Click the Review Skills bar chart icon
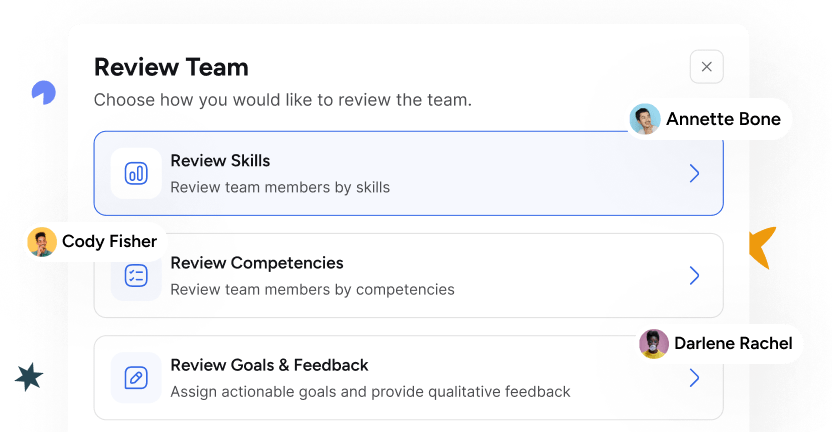The width and height of the screenshot is (832, 432). pyautogui.click(x=136, y=173)
